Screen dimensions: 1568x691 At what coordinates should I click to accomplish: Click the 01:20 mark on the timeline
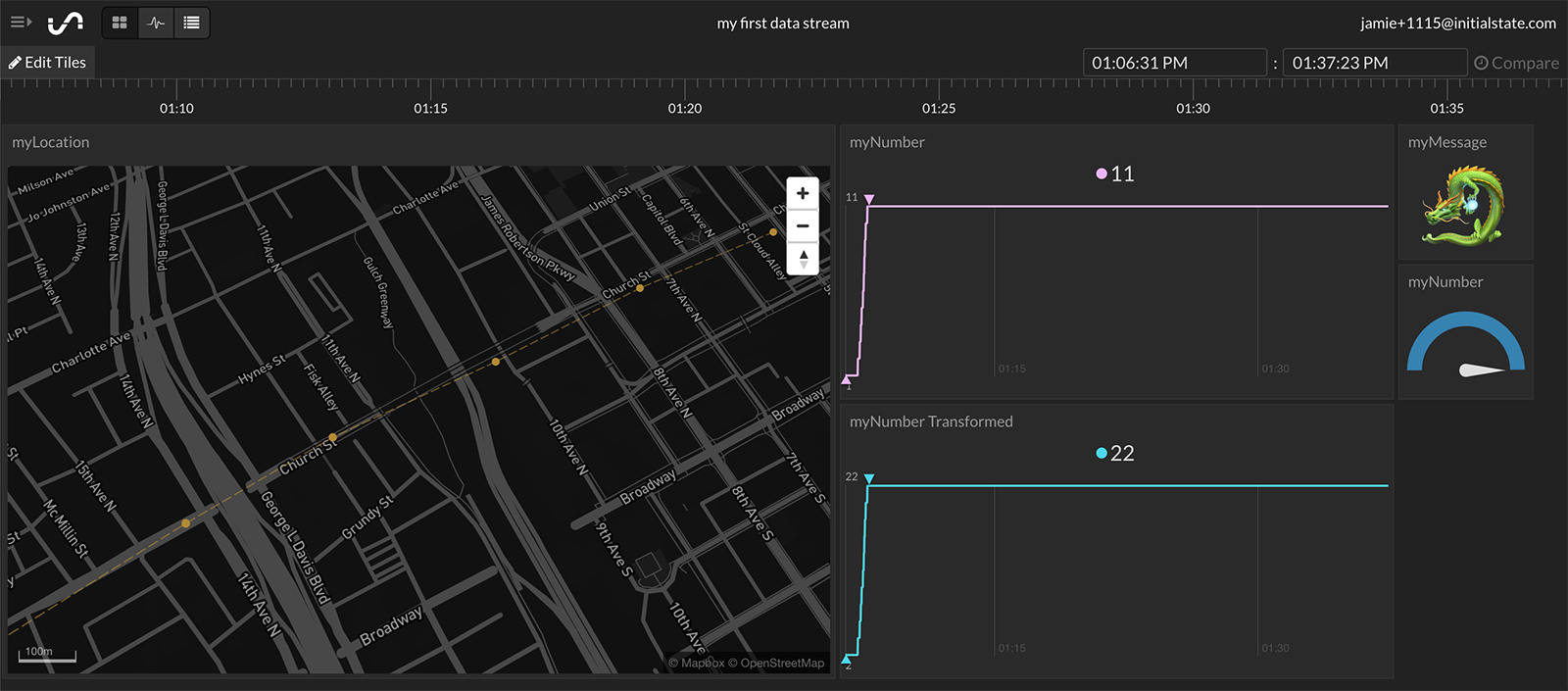click(685, 98)
